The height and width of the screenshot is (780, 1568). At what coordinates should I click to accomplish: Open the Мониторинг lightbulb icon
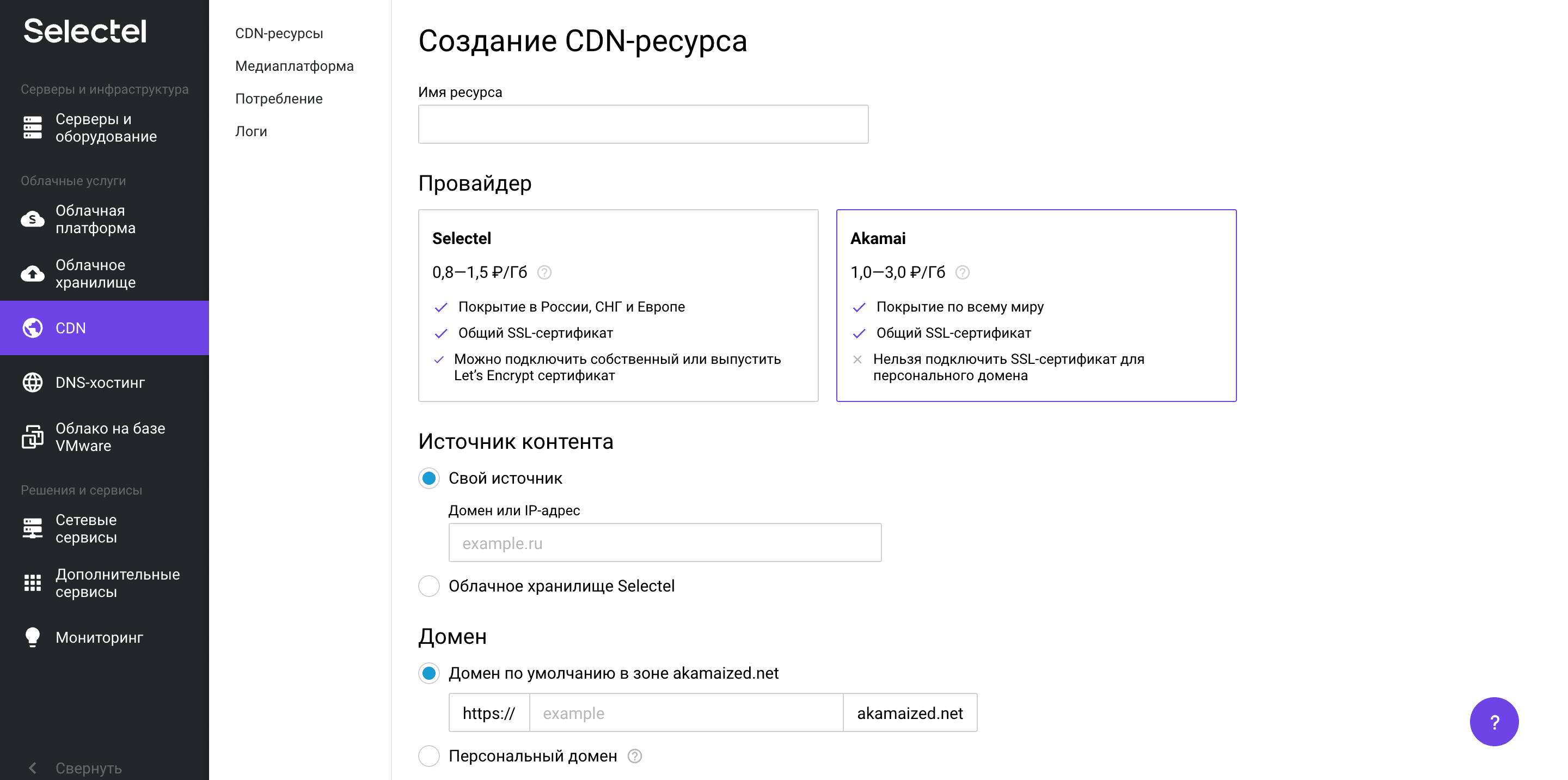(x=32, y=637)
